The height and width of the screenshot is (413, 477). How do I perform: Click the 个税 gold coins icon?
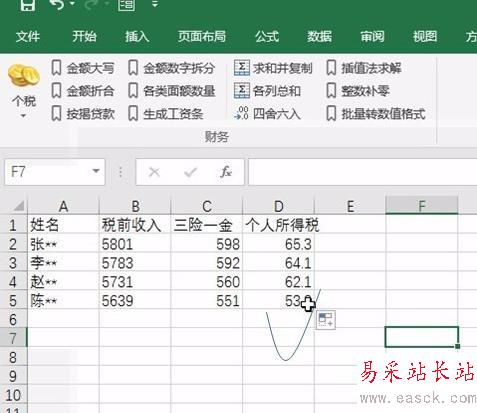23,76
